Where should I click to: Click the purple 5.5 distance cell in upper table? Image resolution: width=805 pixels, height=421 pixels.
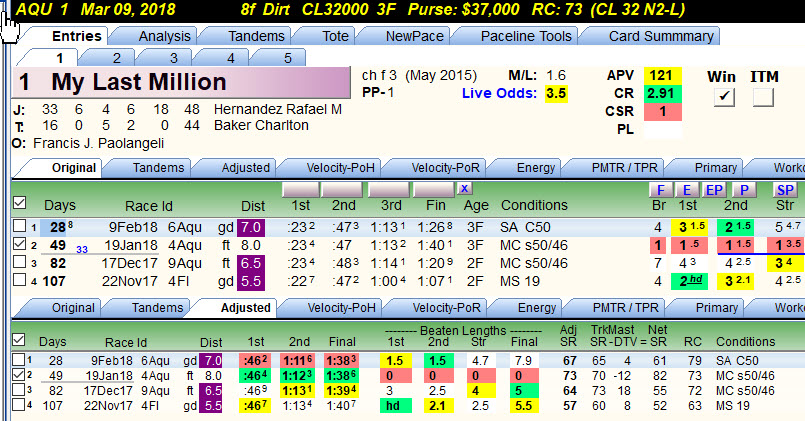(x=251, y=281)
